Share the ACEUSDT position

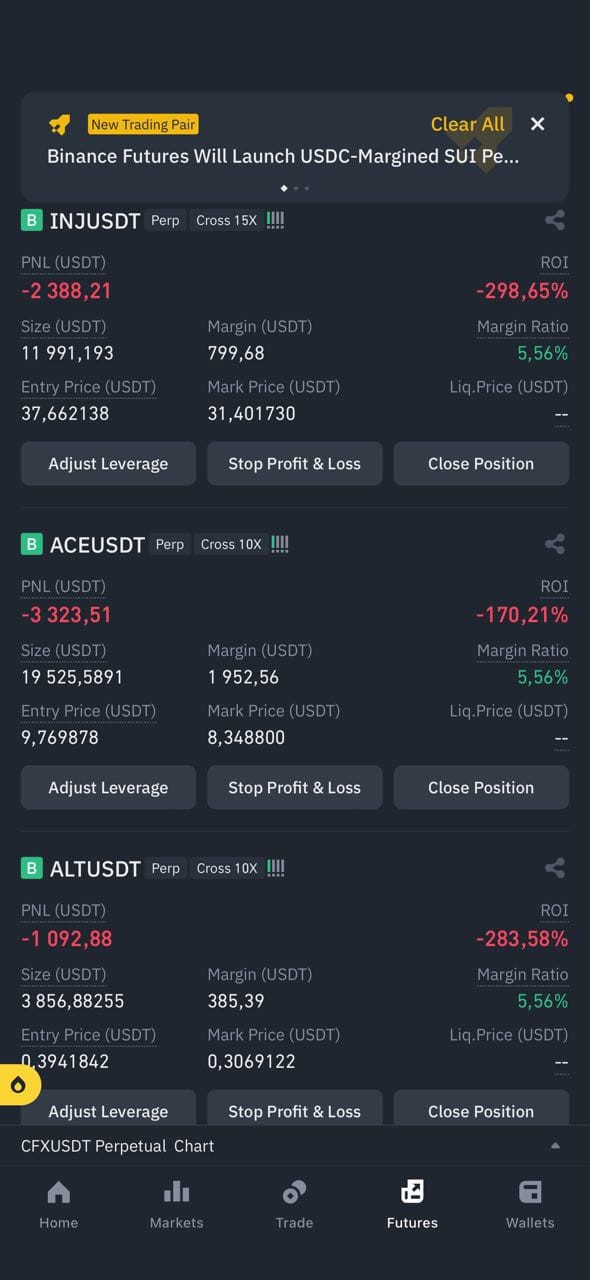pos(555,544)
